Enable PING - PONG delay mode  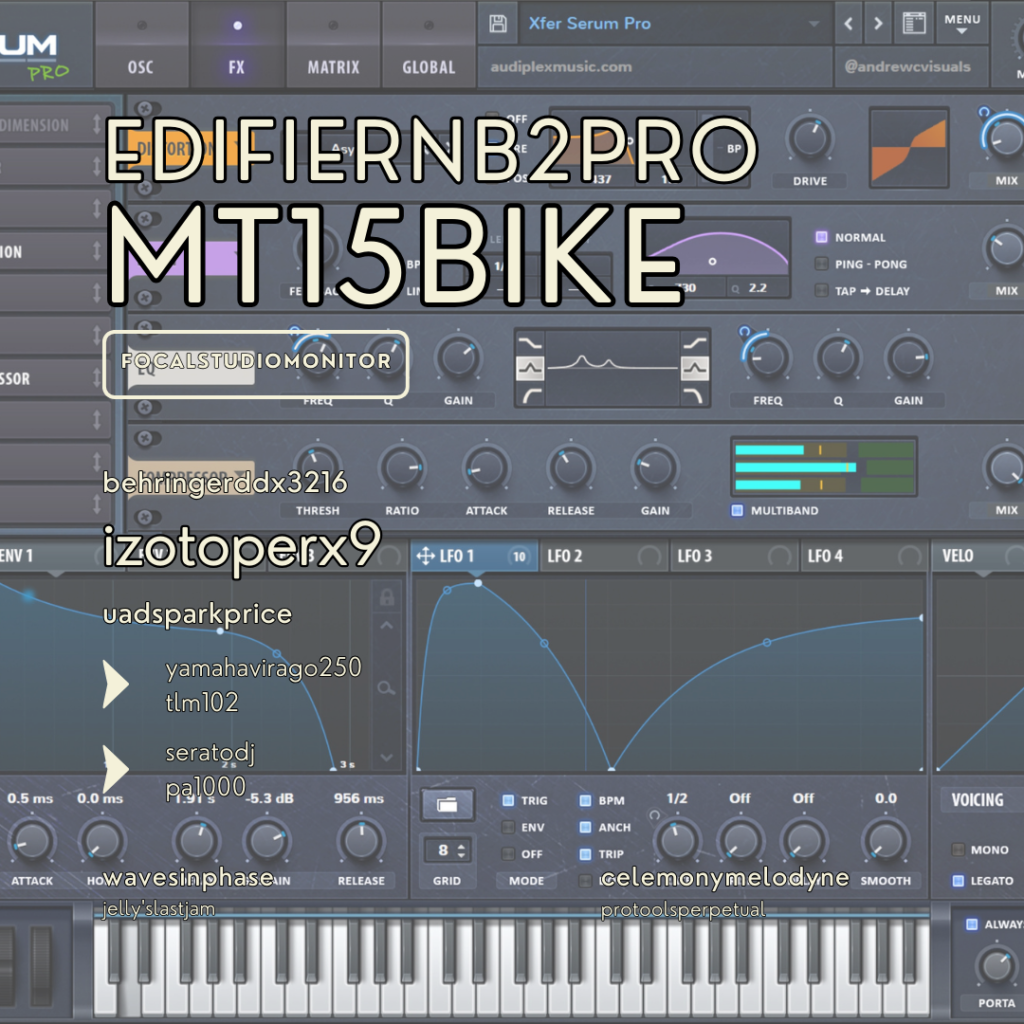(x=822, y=264)
